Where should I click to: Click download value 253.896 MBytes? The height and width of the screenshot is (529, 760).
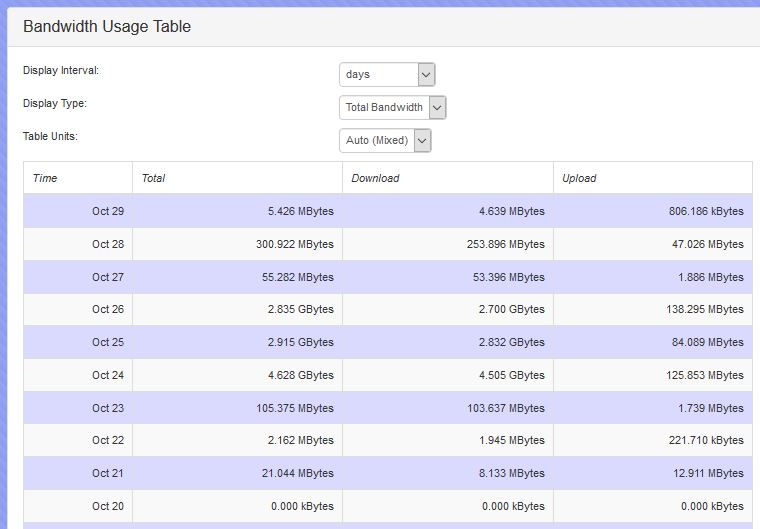point(506,244)
